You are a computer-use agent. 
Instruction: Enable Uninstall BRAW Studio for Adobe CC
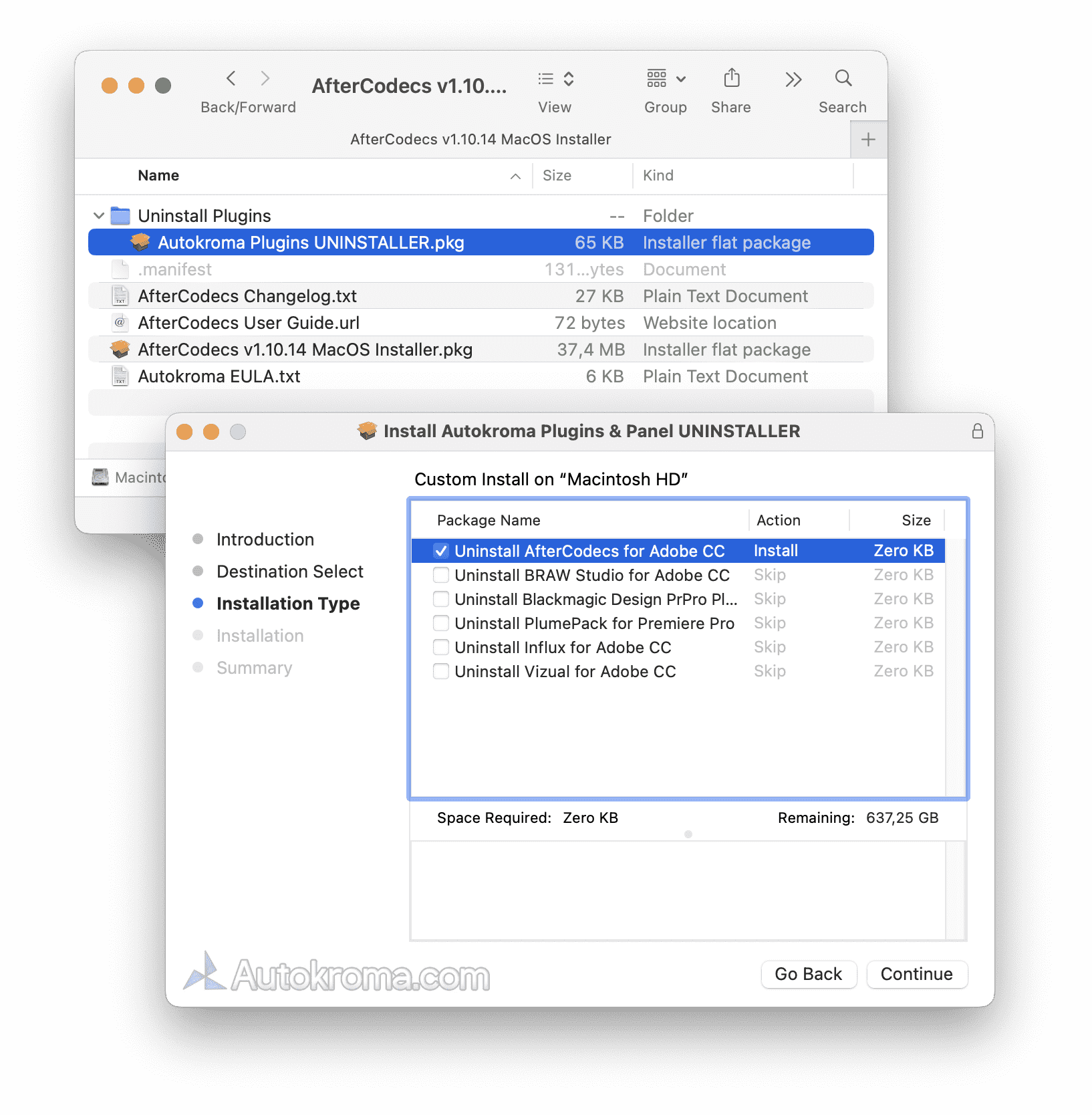[441, 576]
